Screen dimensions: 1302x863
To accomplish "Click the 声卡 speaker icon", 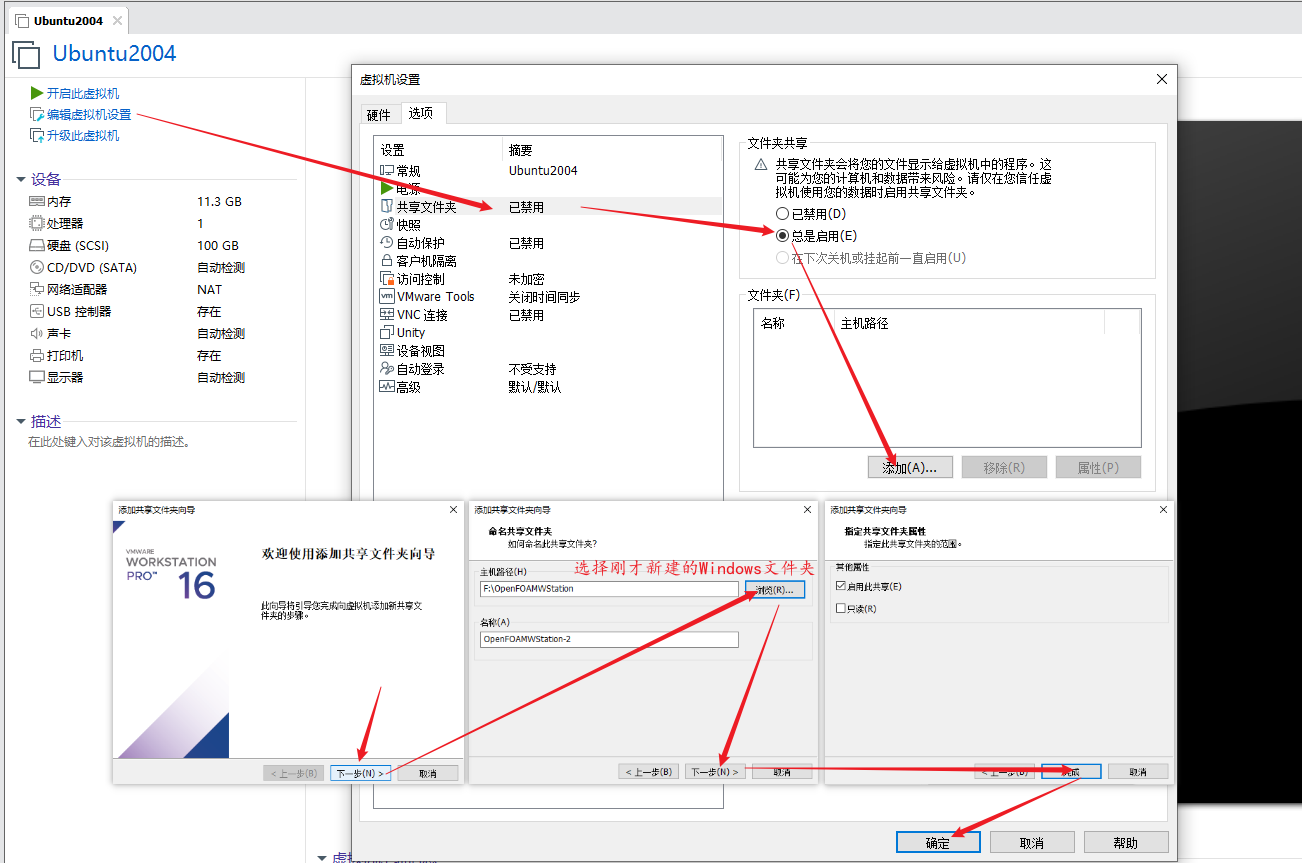I will click(x=37, y=333).
